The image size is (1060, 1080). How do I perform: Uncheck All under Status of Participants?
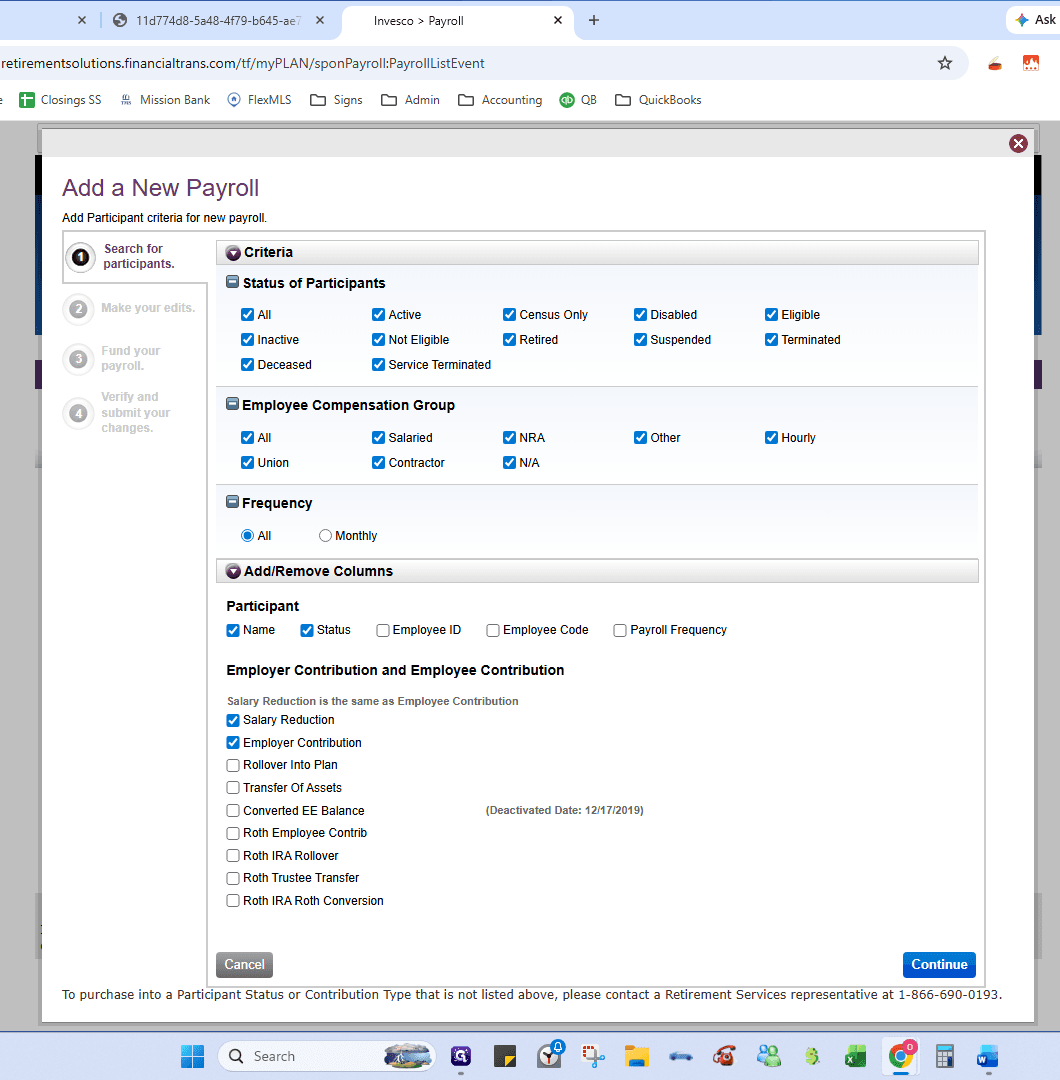click(x=247, y=315)
